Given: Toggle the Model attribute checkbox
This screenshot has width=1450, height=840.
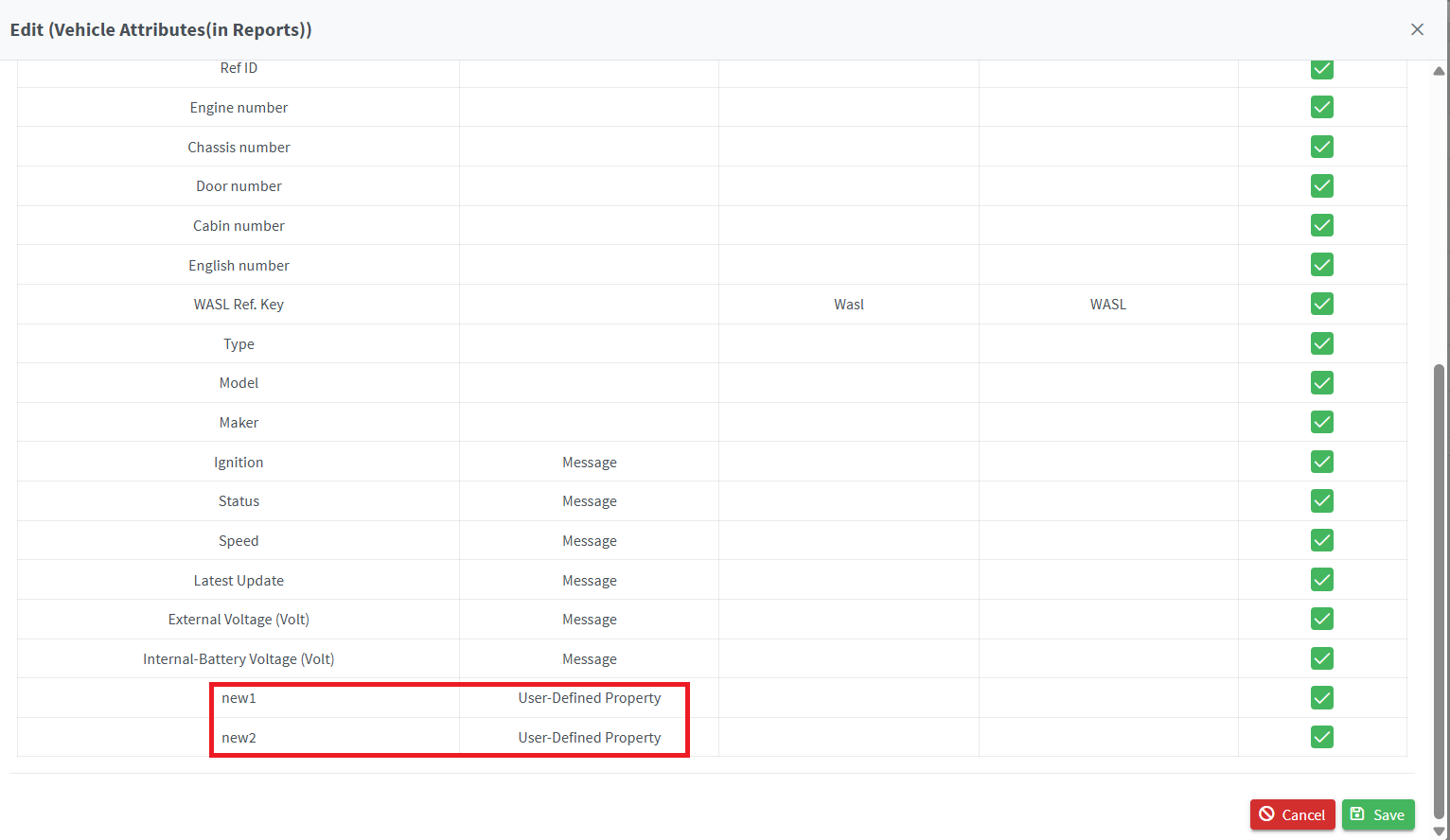Looking at the screenshot, I should click(x=1321, y=383).
